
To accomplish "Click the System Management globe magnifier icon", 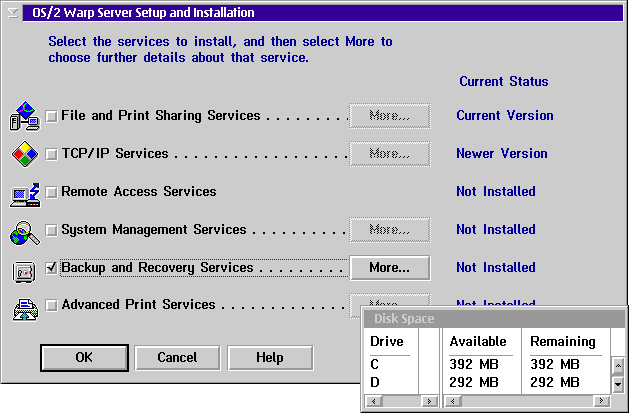I will click(x=25, y=233).
